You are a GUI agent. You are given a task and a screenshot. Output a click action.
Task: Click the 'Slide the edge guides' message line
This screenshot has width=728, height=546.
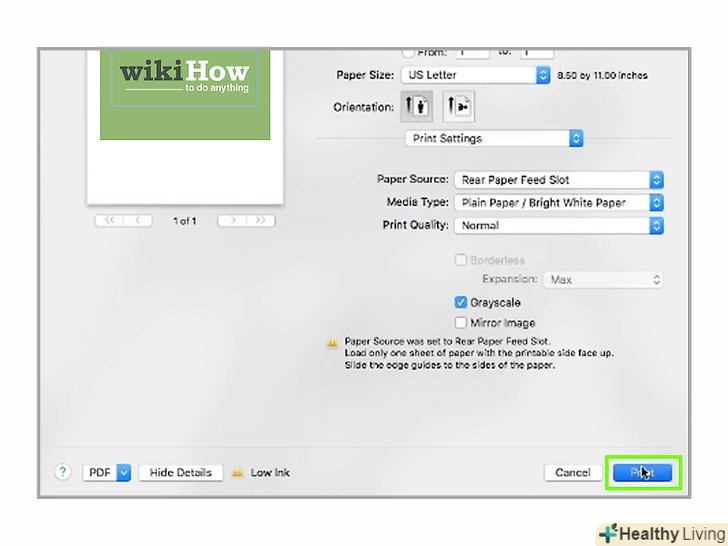coord(449,365)
